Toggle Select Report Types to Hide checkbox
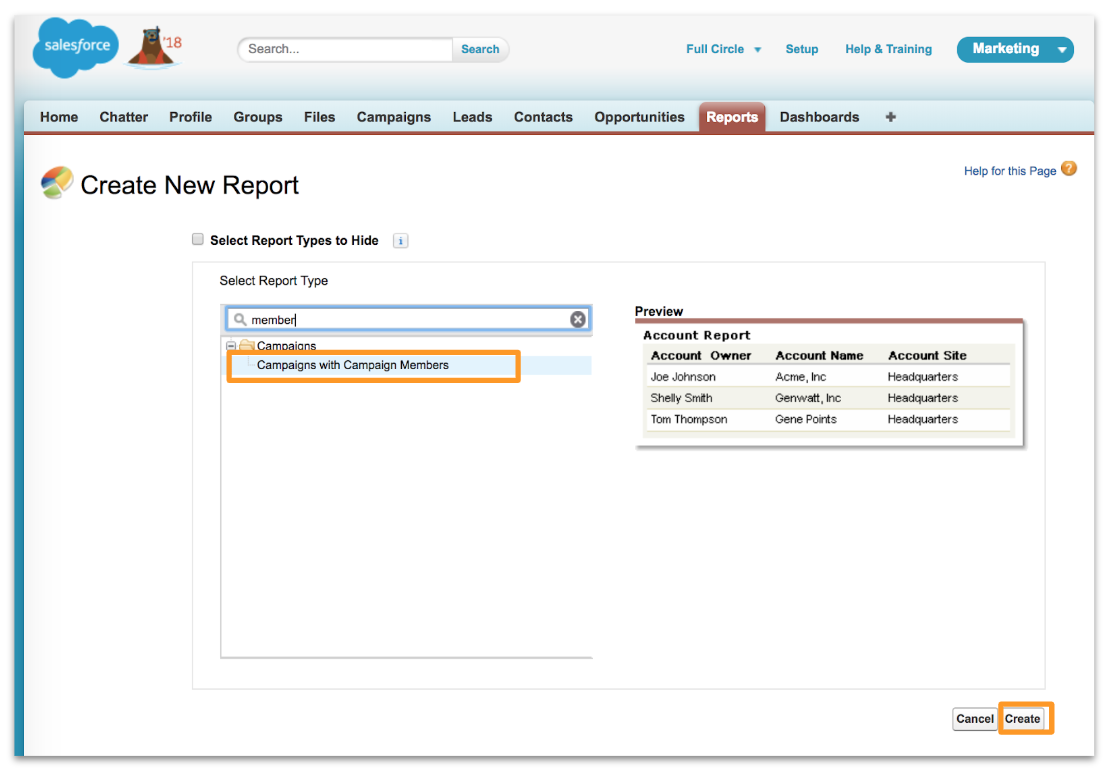 198,240
